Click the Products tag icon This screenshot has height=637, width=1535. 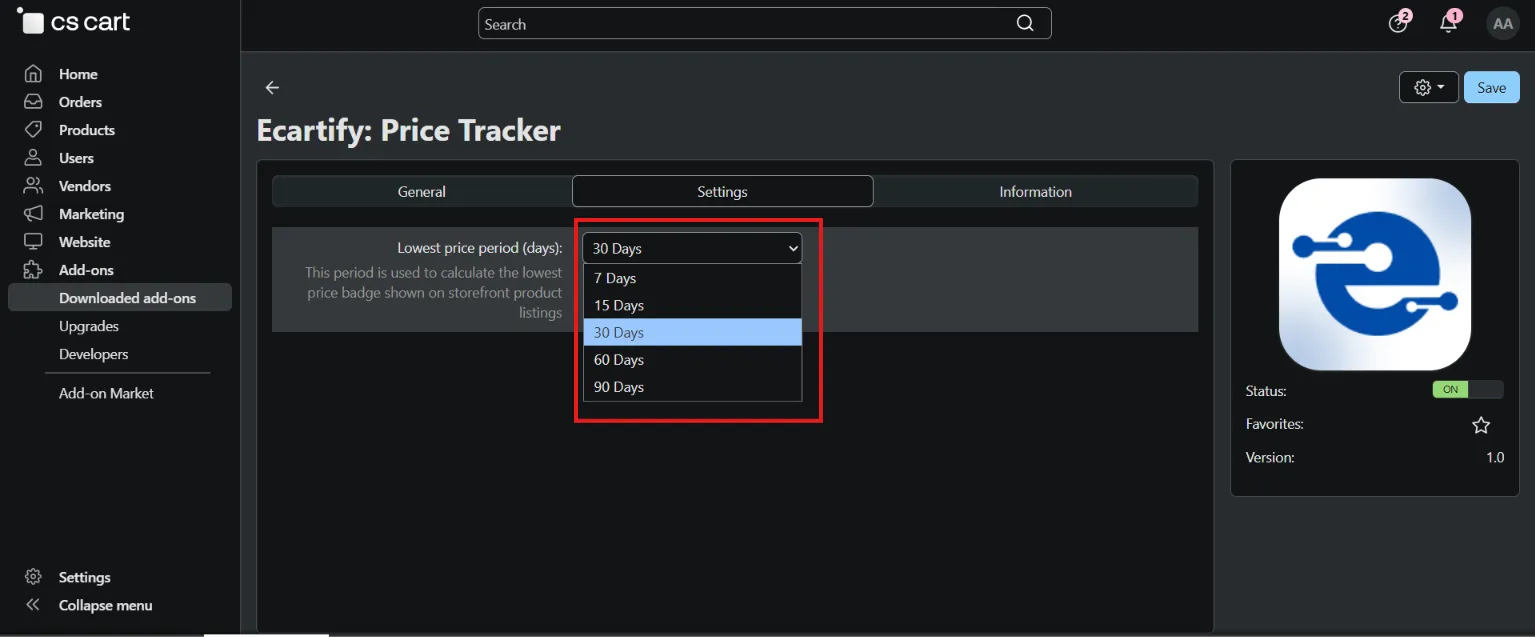pos(33,130)
